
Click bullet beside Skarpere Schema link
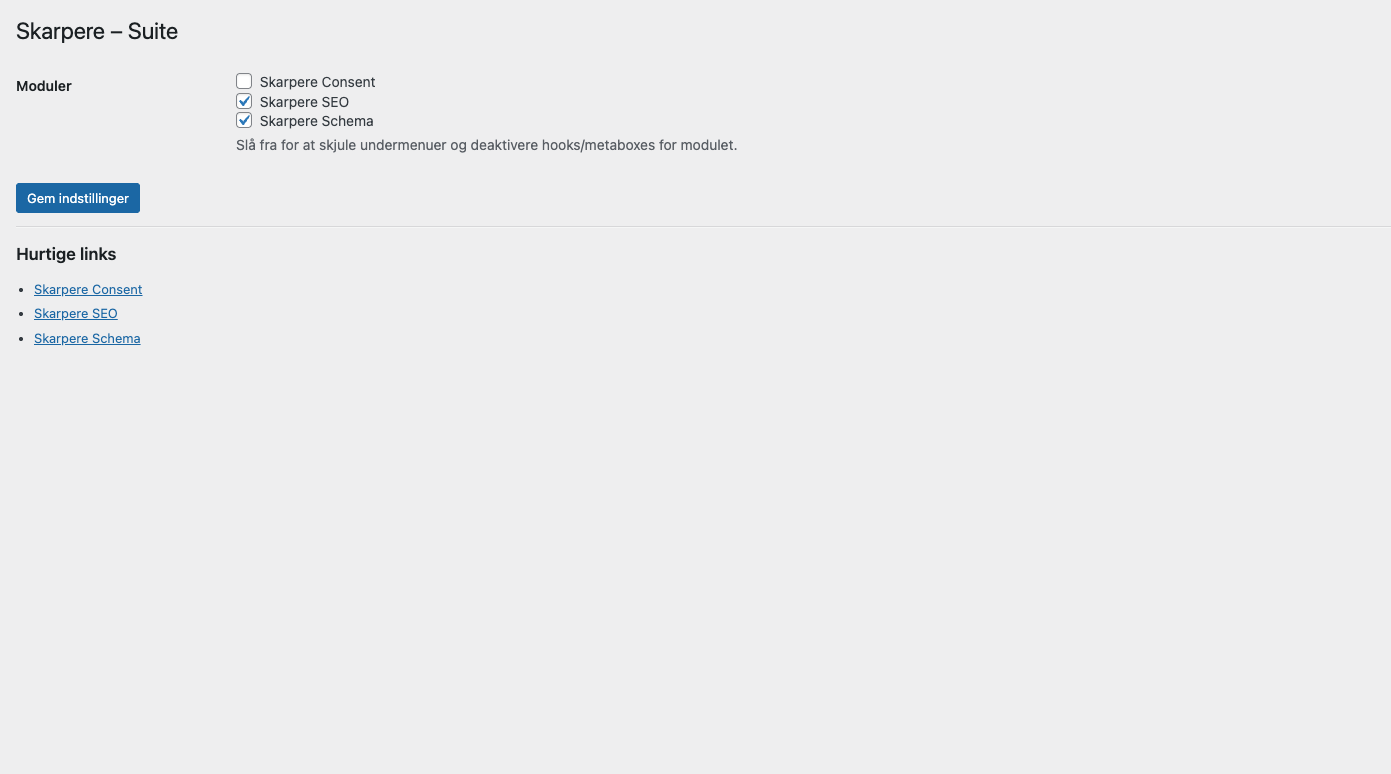[22, 339]
